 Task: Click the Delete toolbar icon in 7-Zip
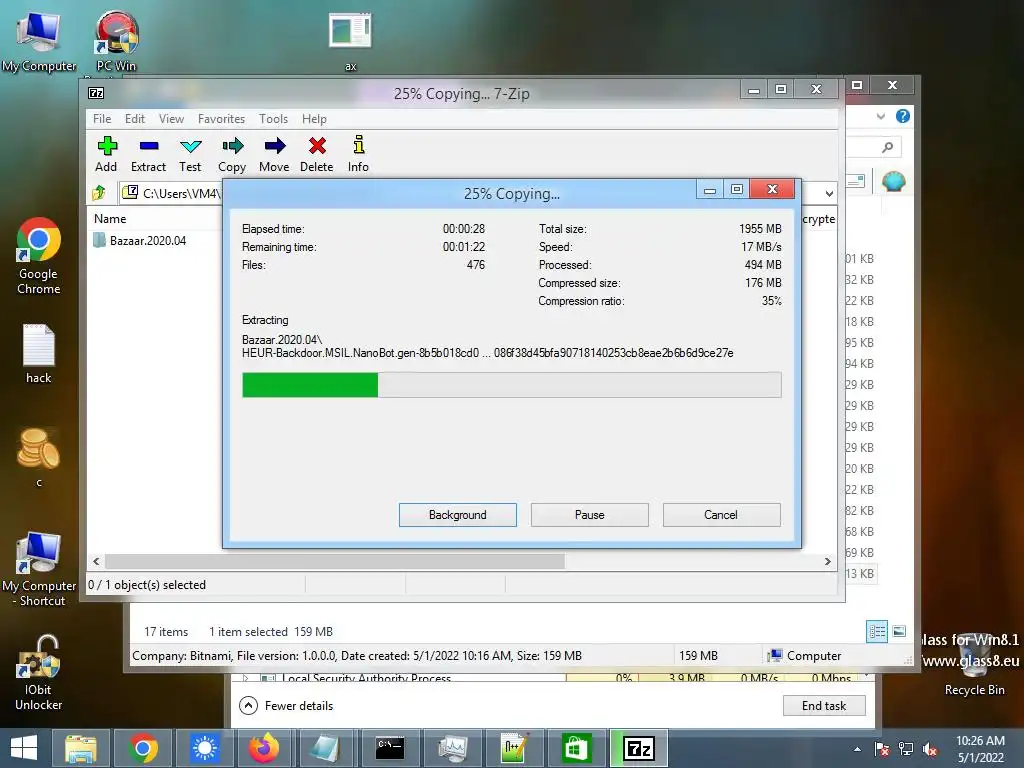coord(317,154)
